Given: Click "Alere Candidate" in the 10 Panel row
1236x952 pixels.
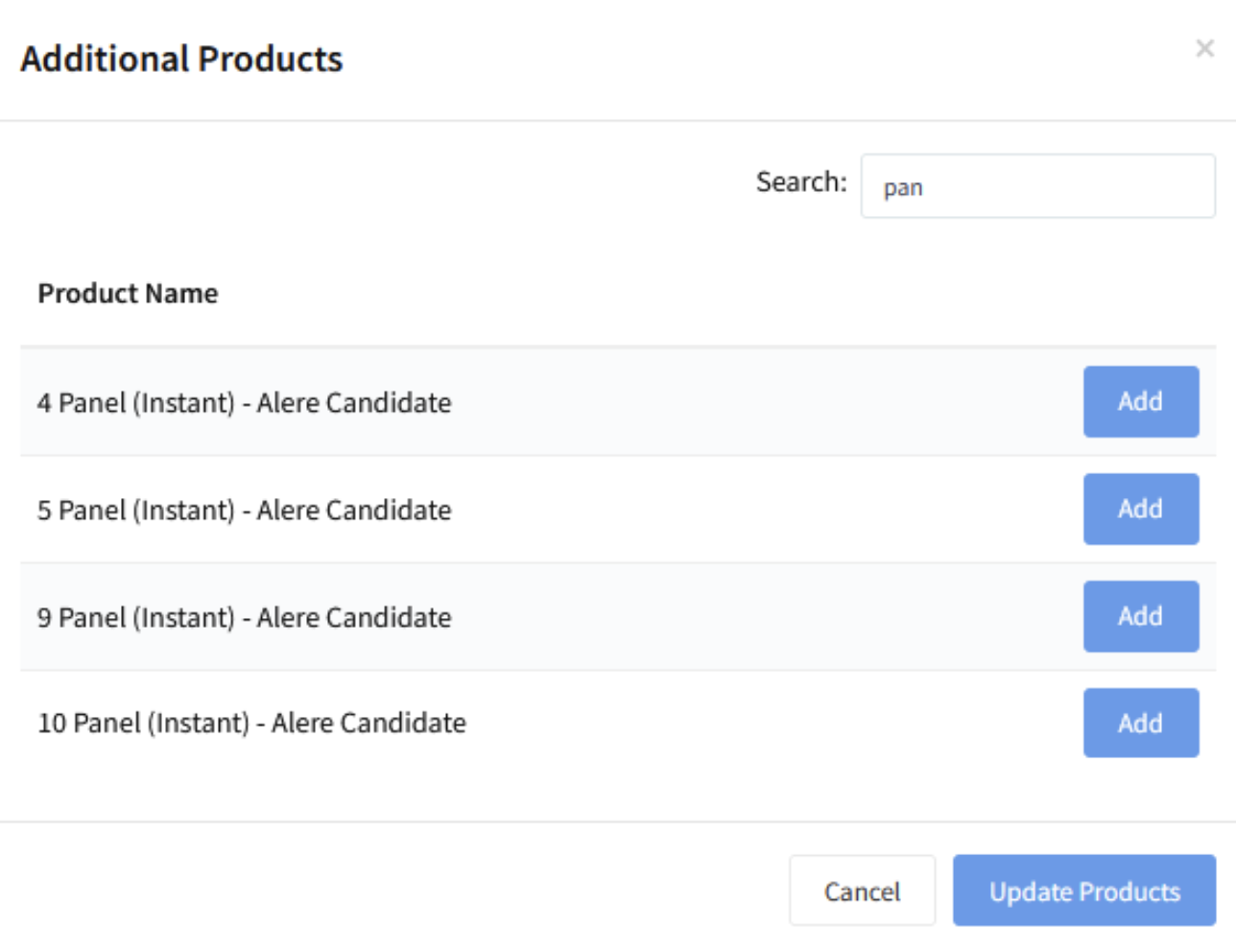Looking at the screenshot, I should (368, 724).
